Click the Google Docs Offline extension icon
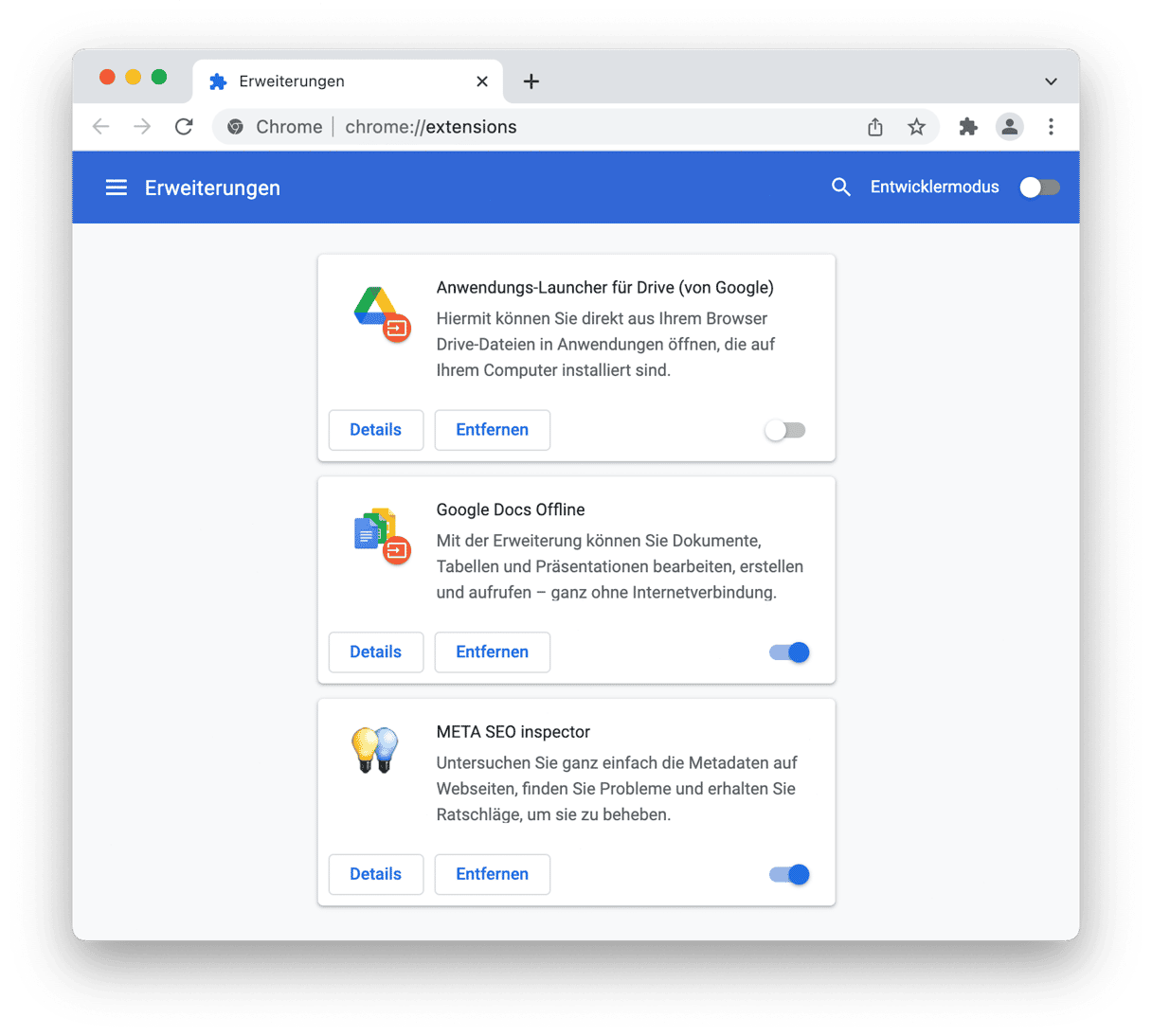The height and width of the screenshot is (1036, 1152). [381, 535]
